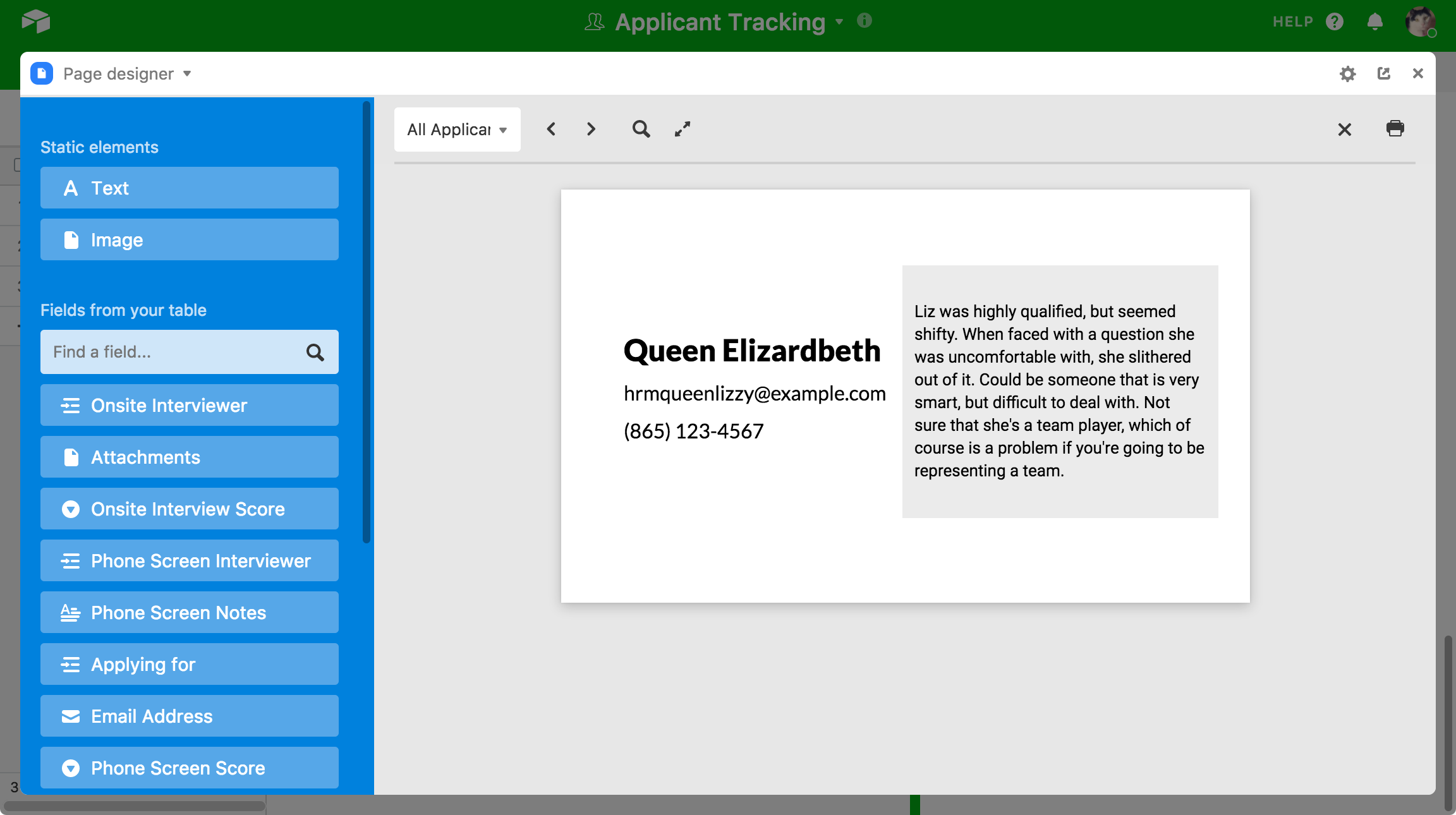Add a static Image element

[190, 239]
